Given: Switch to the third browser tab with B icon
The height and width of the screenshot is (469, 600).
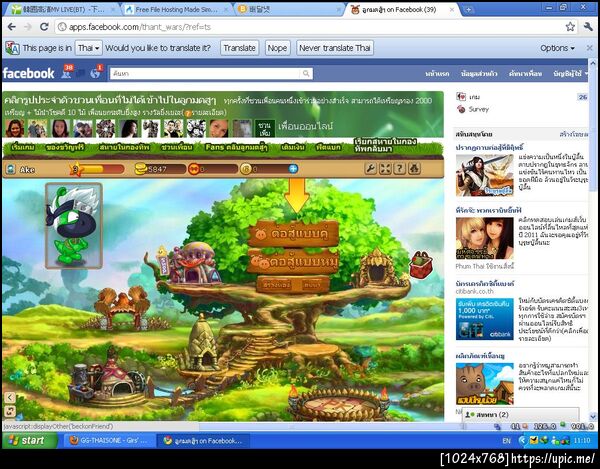Looking at the screenshot, I should pos(289,10).
